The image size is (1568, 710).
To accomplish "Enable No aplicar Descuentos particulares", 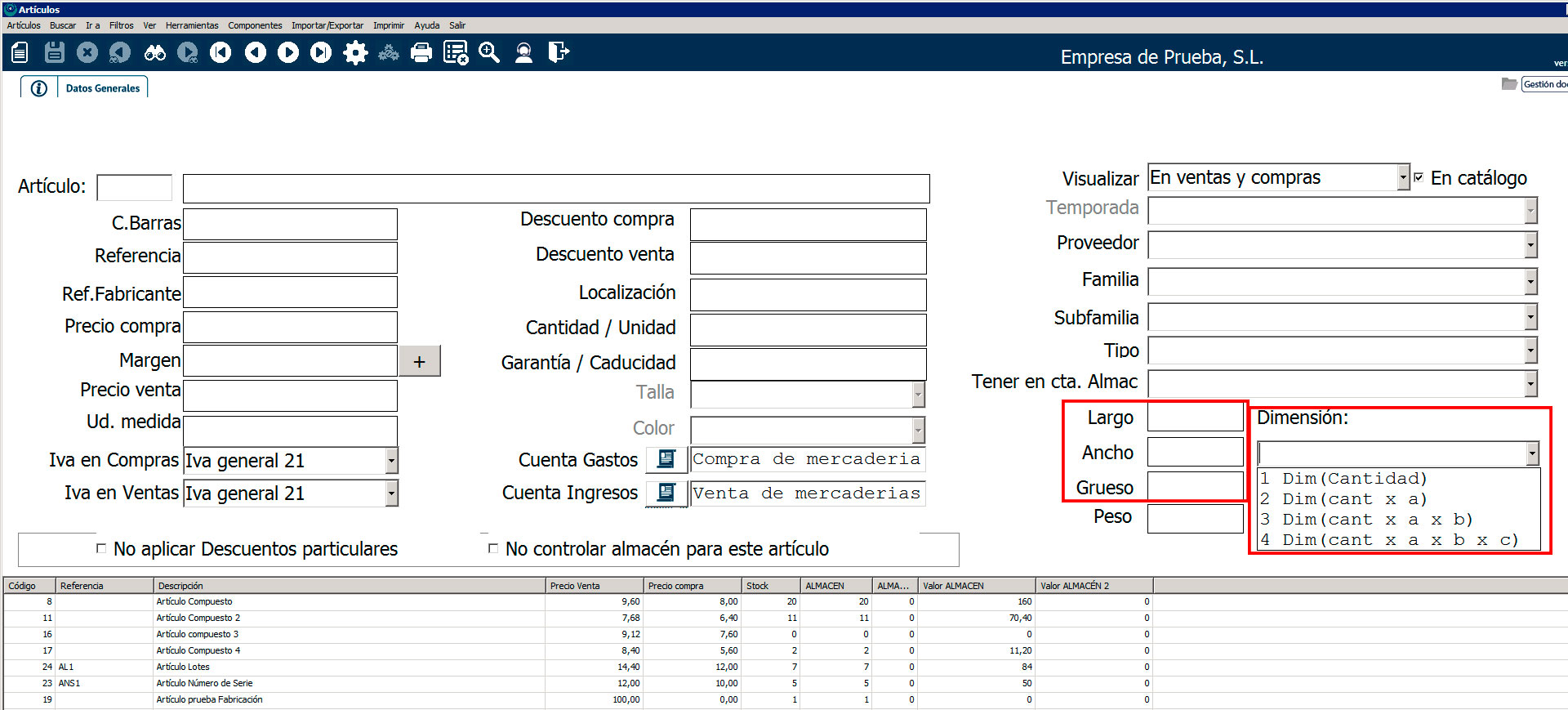I will pos(101,548).
